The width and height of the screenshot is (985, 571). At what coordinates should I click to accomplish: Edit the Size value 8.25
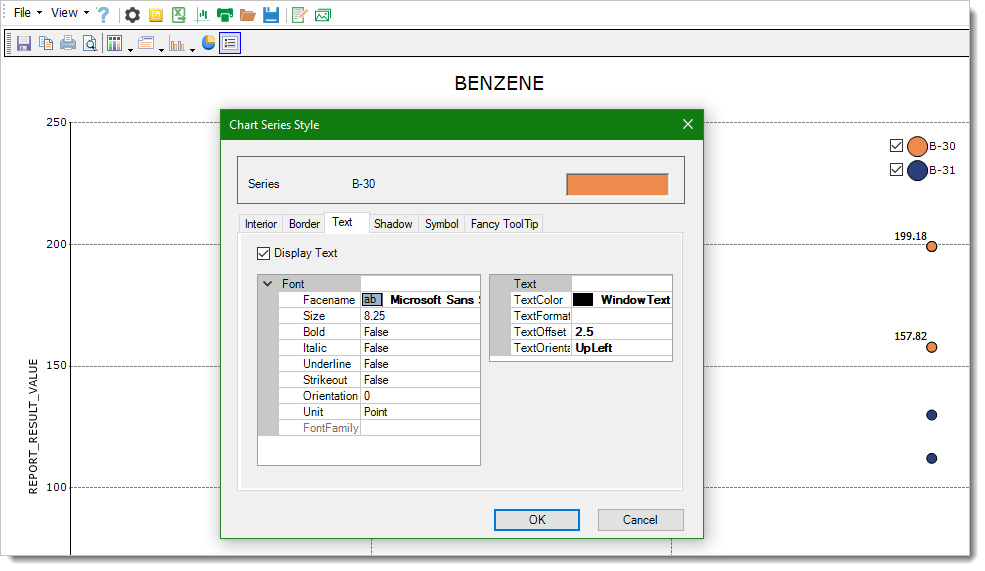coord(420,316)
